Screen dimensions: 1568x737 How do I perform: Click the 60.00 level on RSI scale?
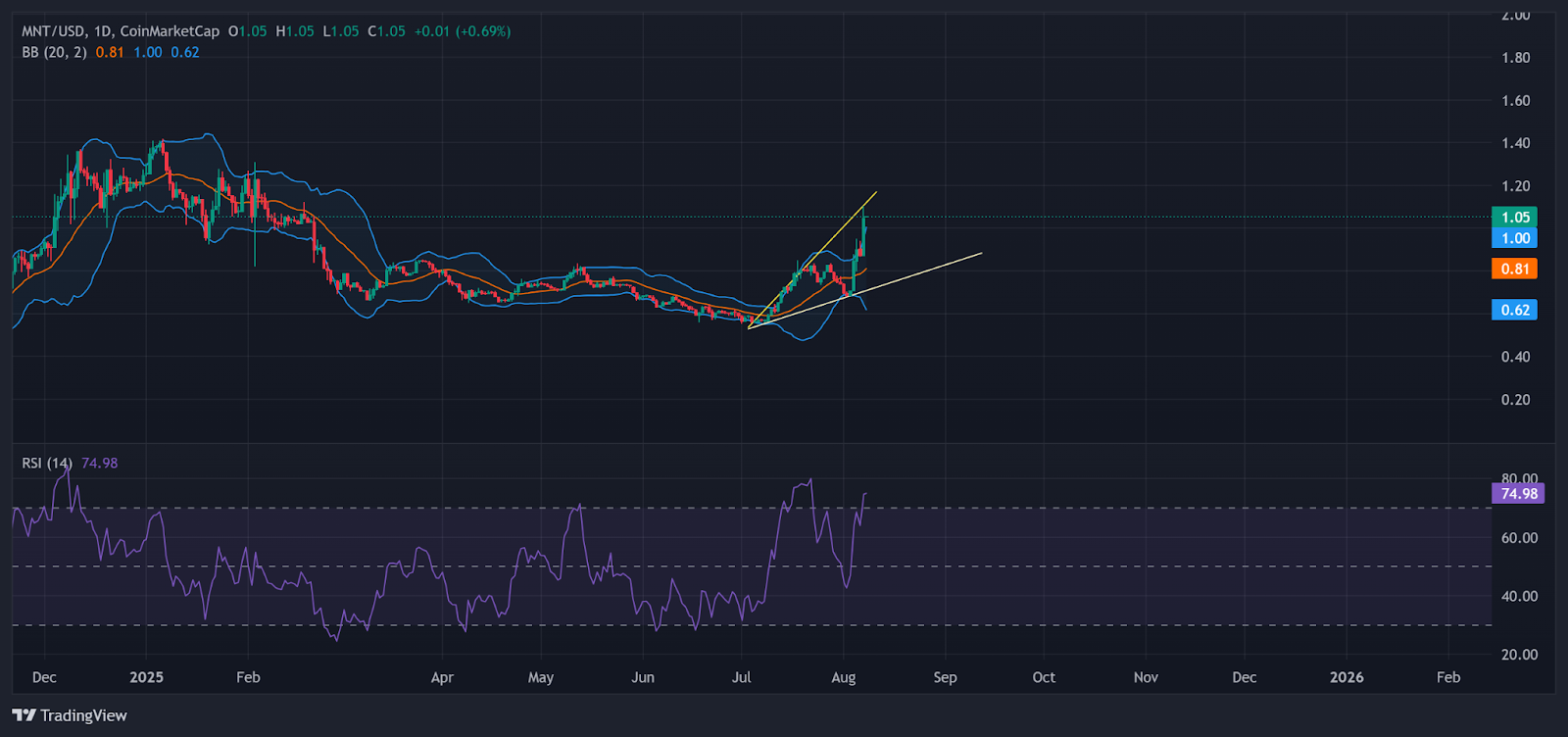click(x=1519, y=537)
